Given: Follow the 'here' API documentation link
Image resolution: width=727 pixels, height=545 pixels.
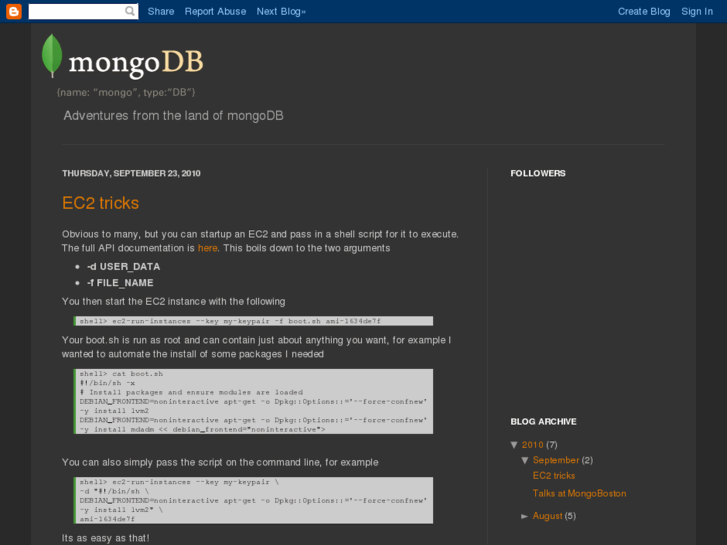Looking at the screenshot, I should pos(207,248).
